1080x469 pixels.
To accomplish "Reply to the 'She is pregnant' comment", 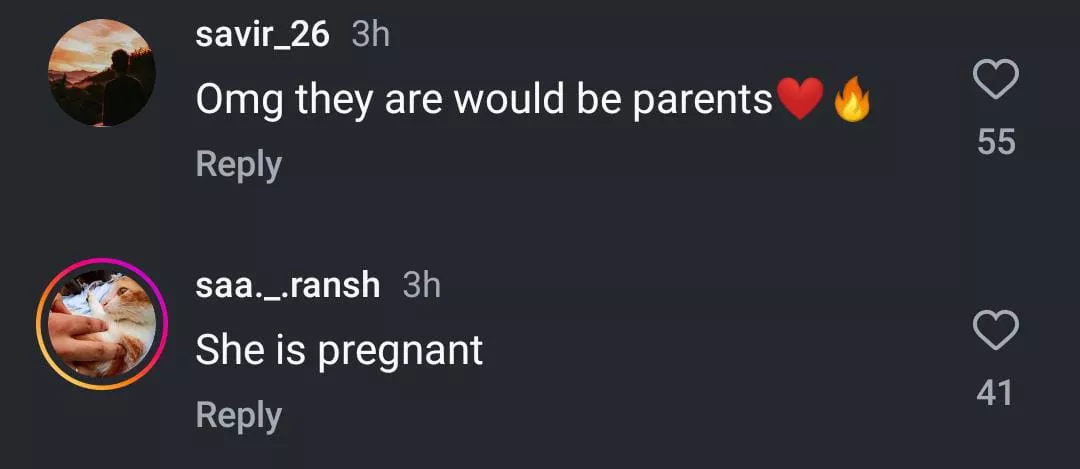I will click(x=238, y=415).
